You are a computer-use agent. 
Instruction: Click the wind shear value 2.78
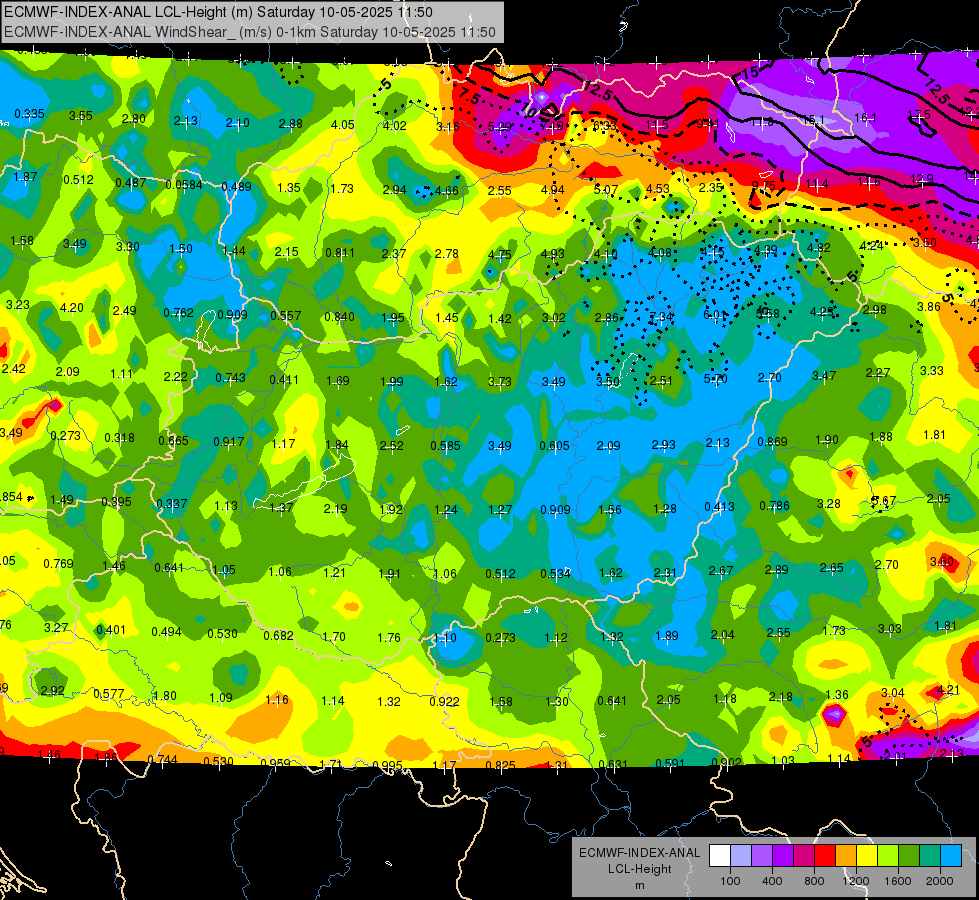447,254
